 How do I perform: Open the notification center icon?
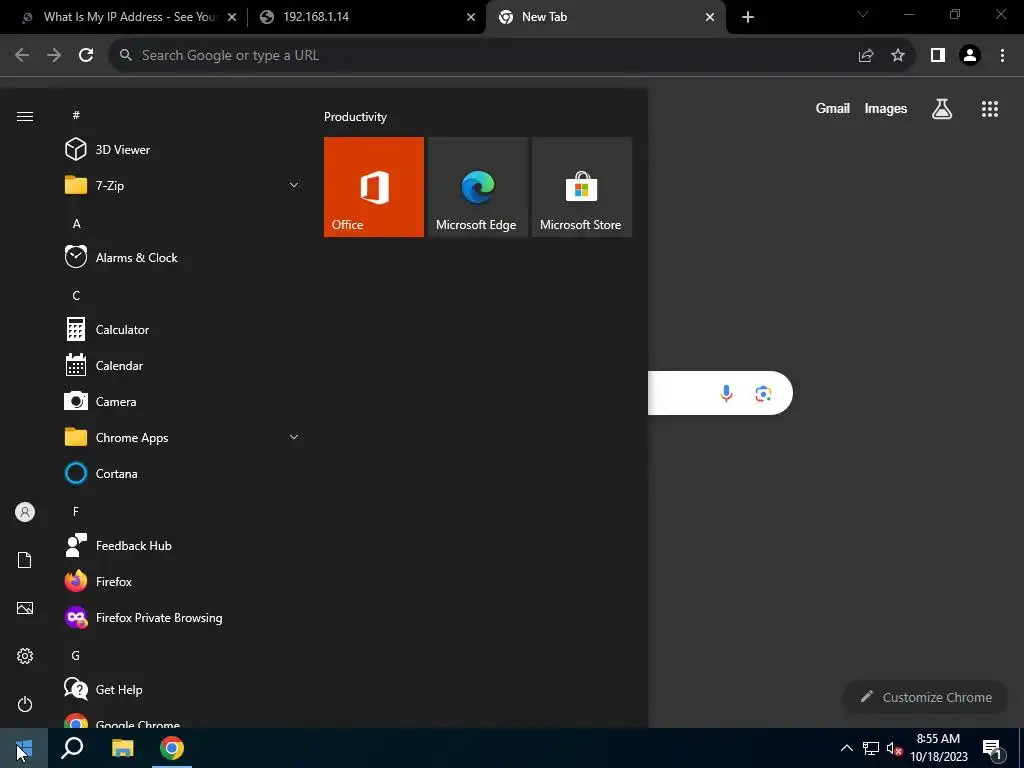point(993,748)
